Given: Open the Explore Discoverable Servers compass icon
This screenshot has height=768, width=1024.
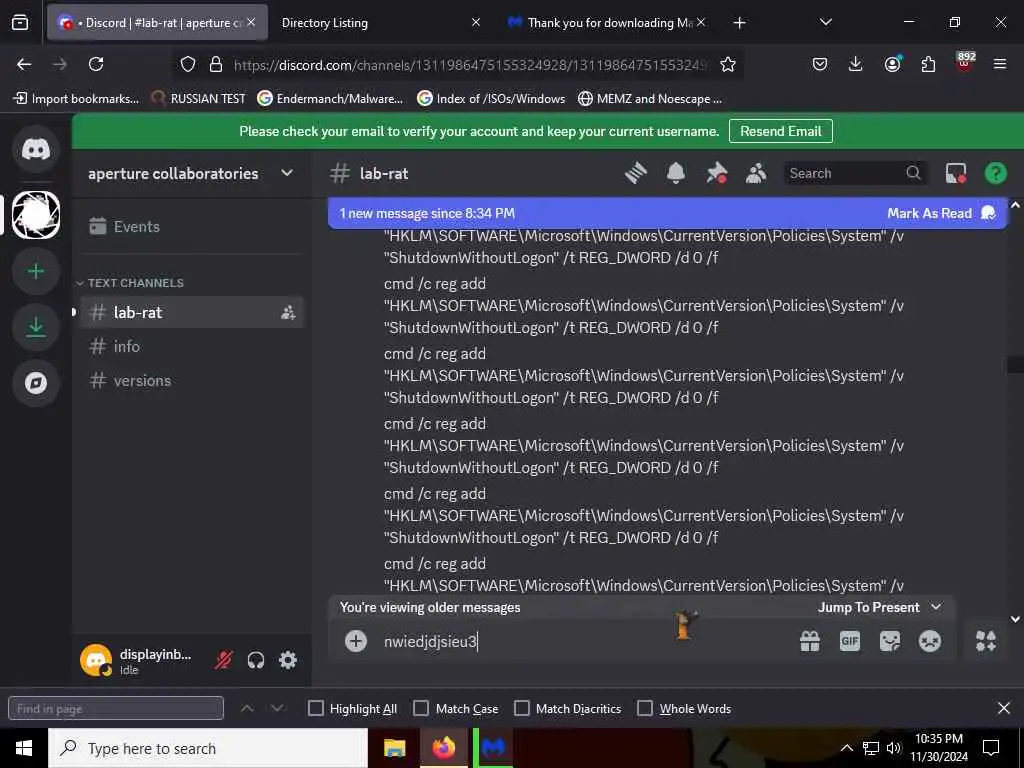Looking at the screenshot, I should [36, 383].
